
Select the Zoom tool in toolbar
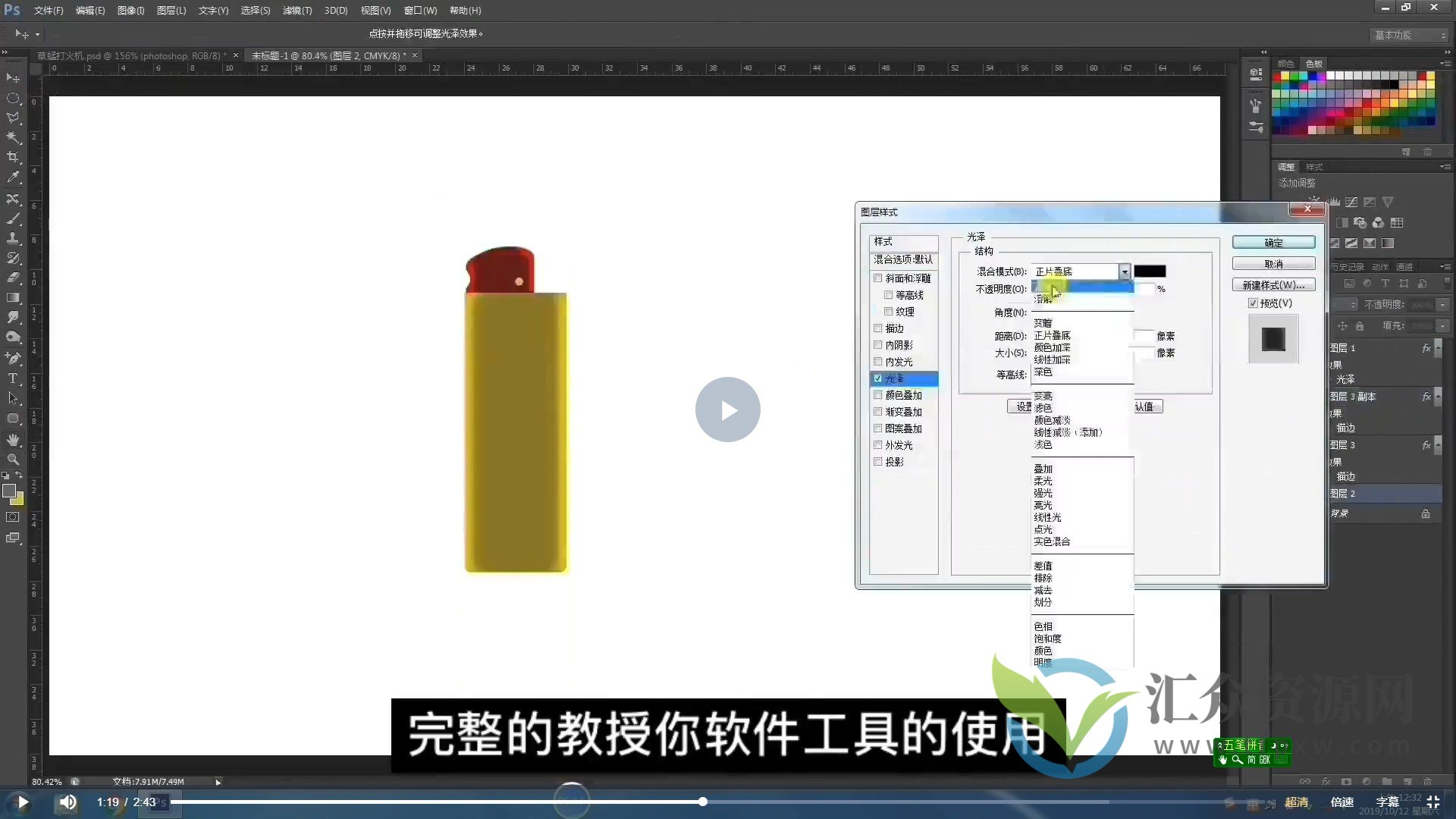point(14,457)
